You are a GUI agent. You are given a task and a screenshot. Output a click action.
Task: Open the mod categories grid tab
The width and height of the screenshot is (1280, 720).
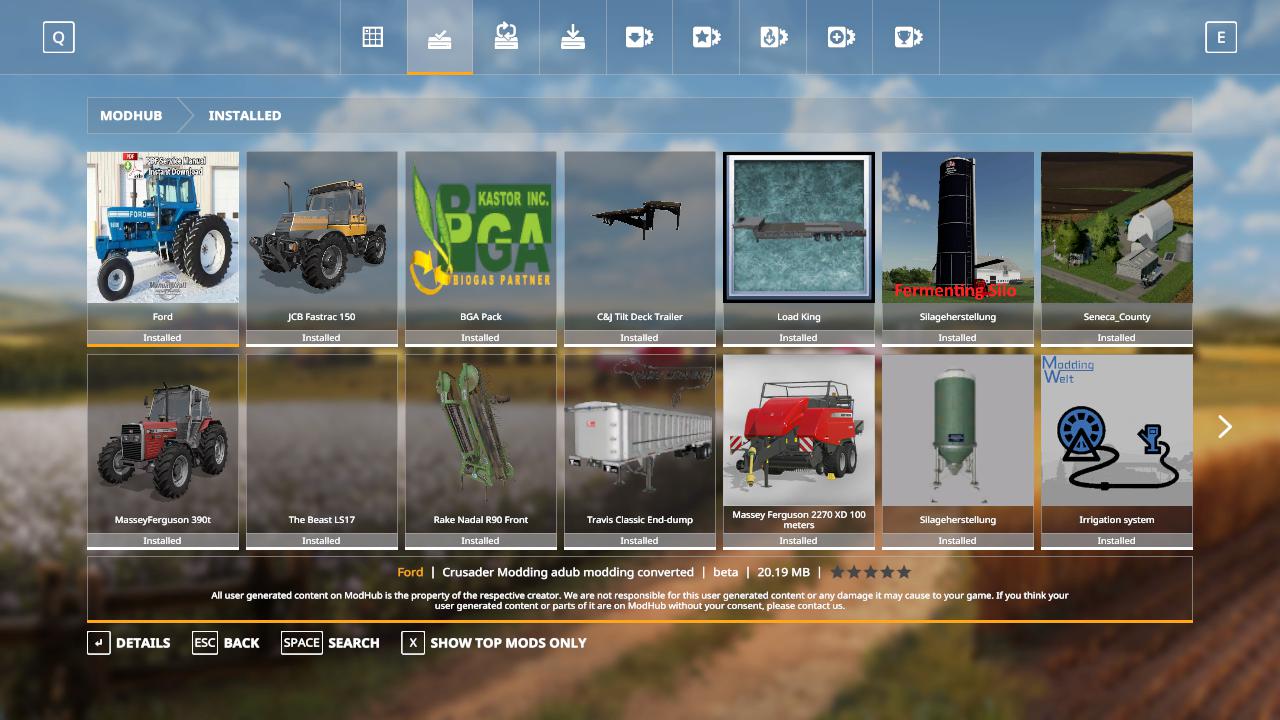point(373,37)
